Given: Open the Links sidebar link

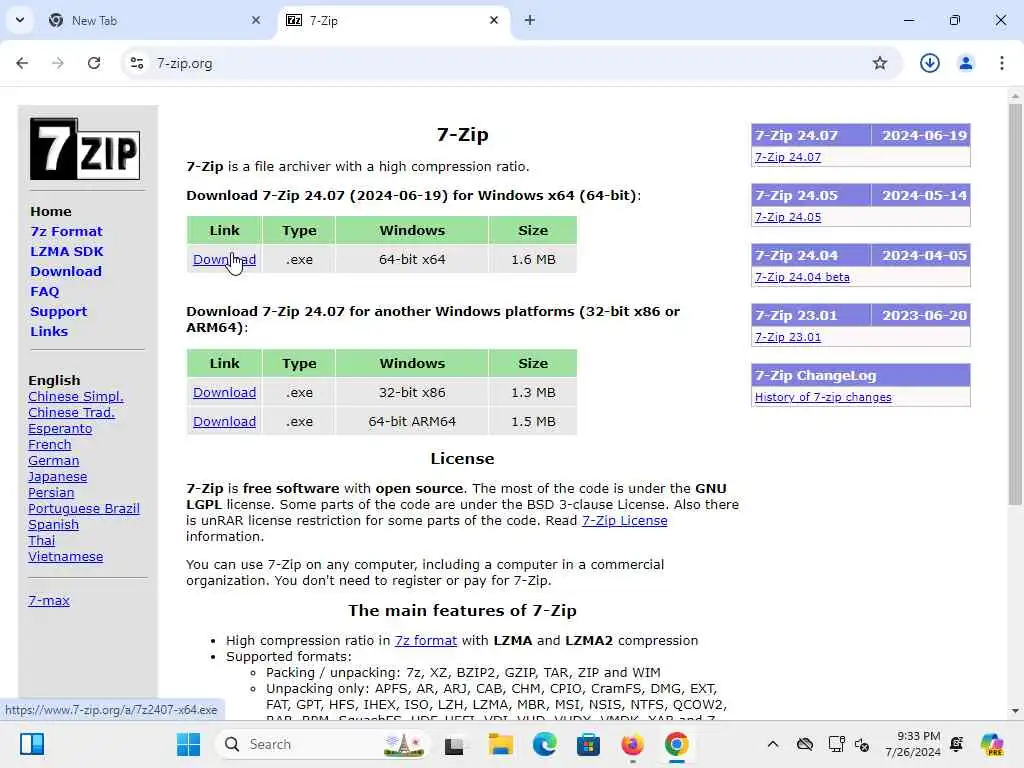Looking at the screenshot, I should coord(49,331).
